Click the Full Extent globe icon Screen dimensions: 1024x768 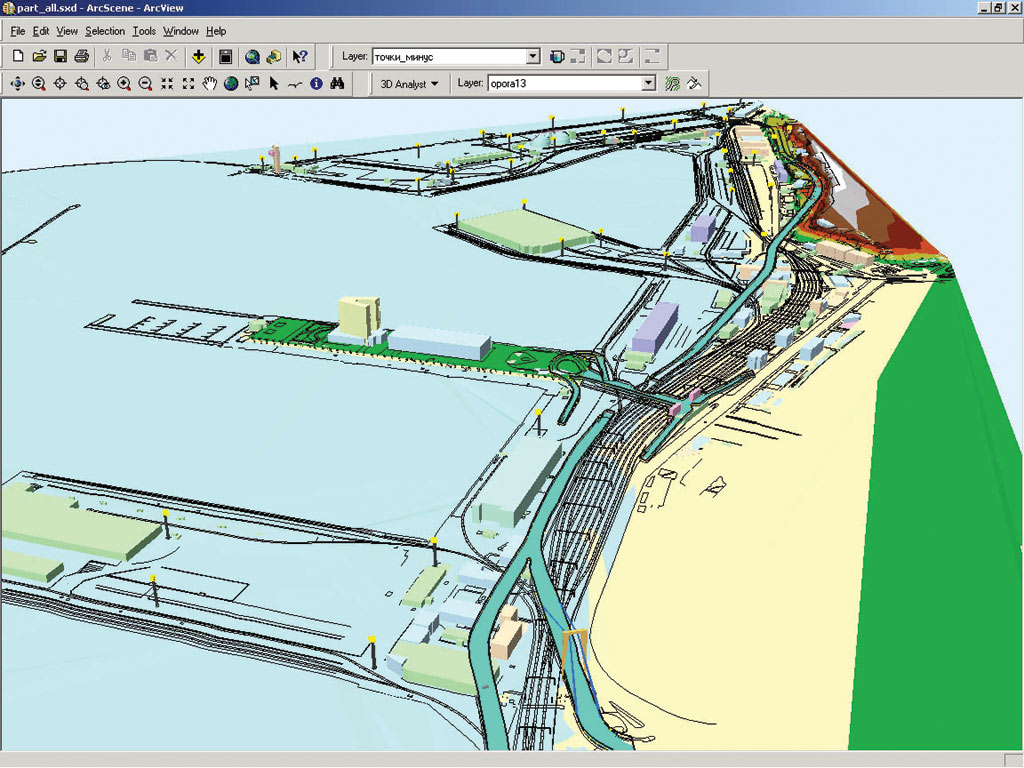(231, 84)
